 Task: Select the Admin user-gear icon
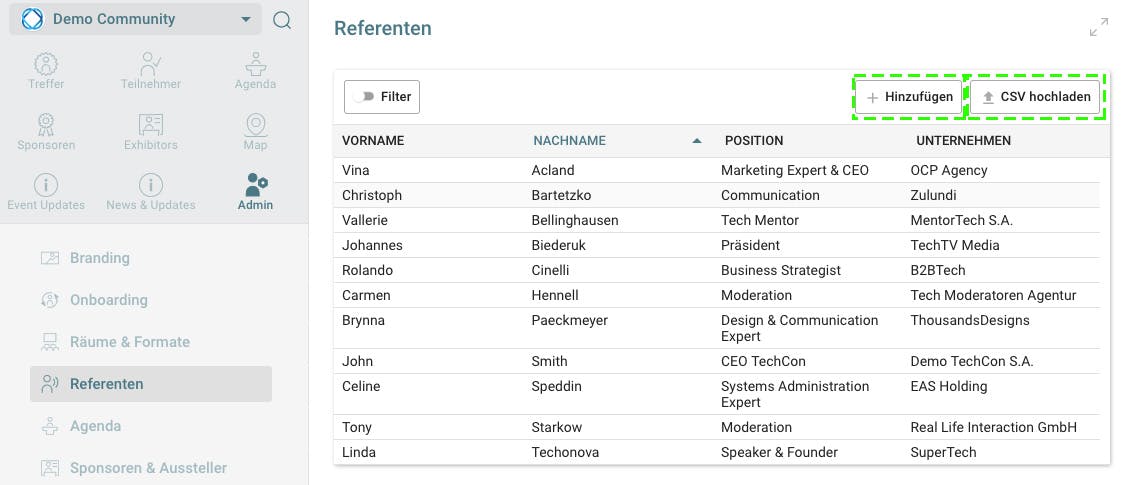pos(255,185)
